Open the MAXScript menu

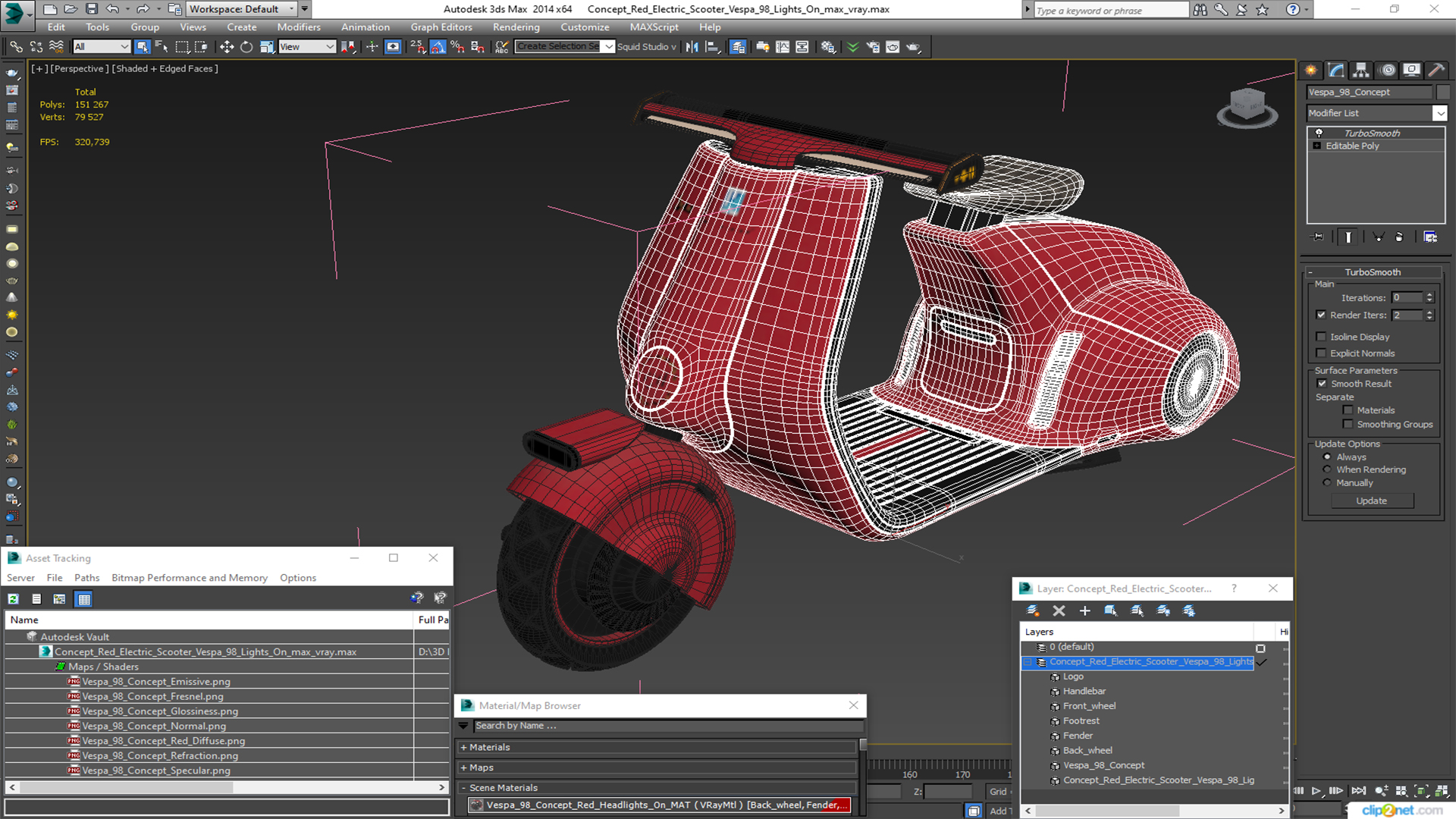coord(654,27)
